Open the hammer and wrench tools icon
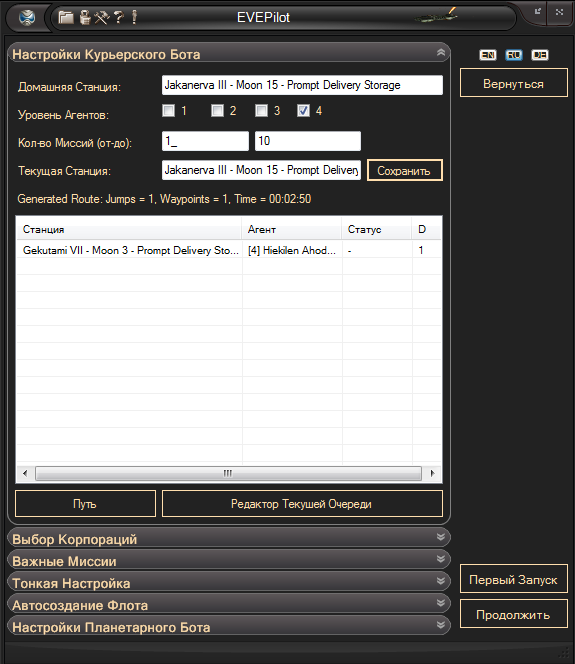575x664 pixels. [102, 17]
